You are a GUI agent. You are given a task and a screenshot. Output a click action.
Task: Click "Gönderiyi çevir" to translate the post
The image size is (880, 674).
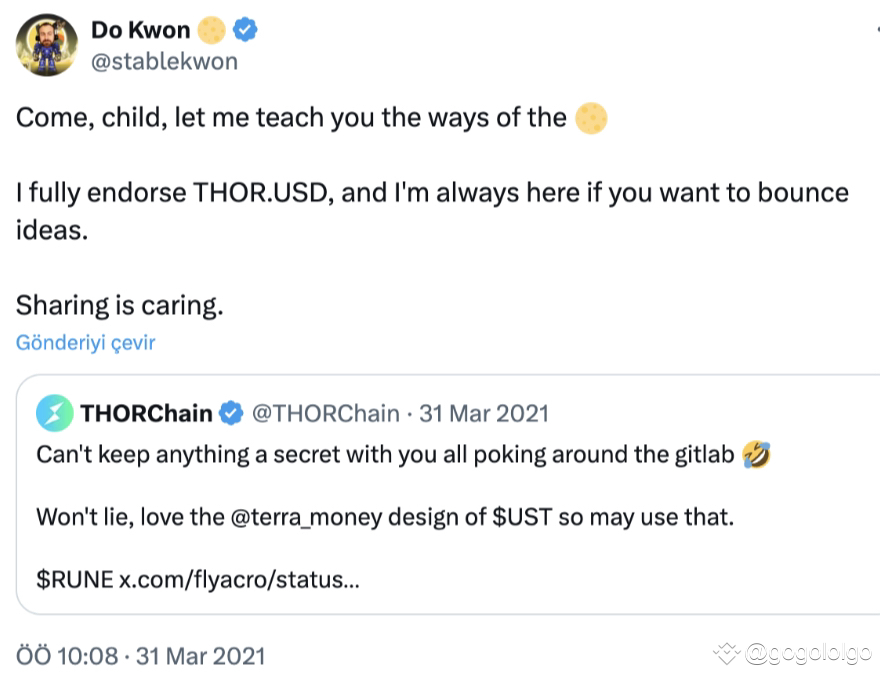pos(86,343)
